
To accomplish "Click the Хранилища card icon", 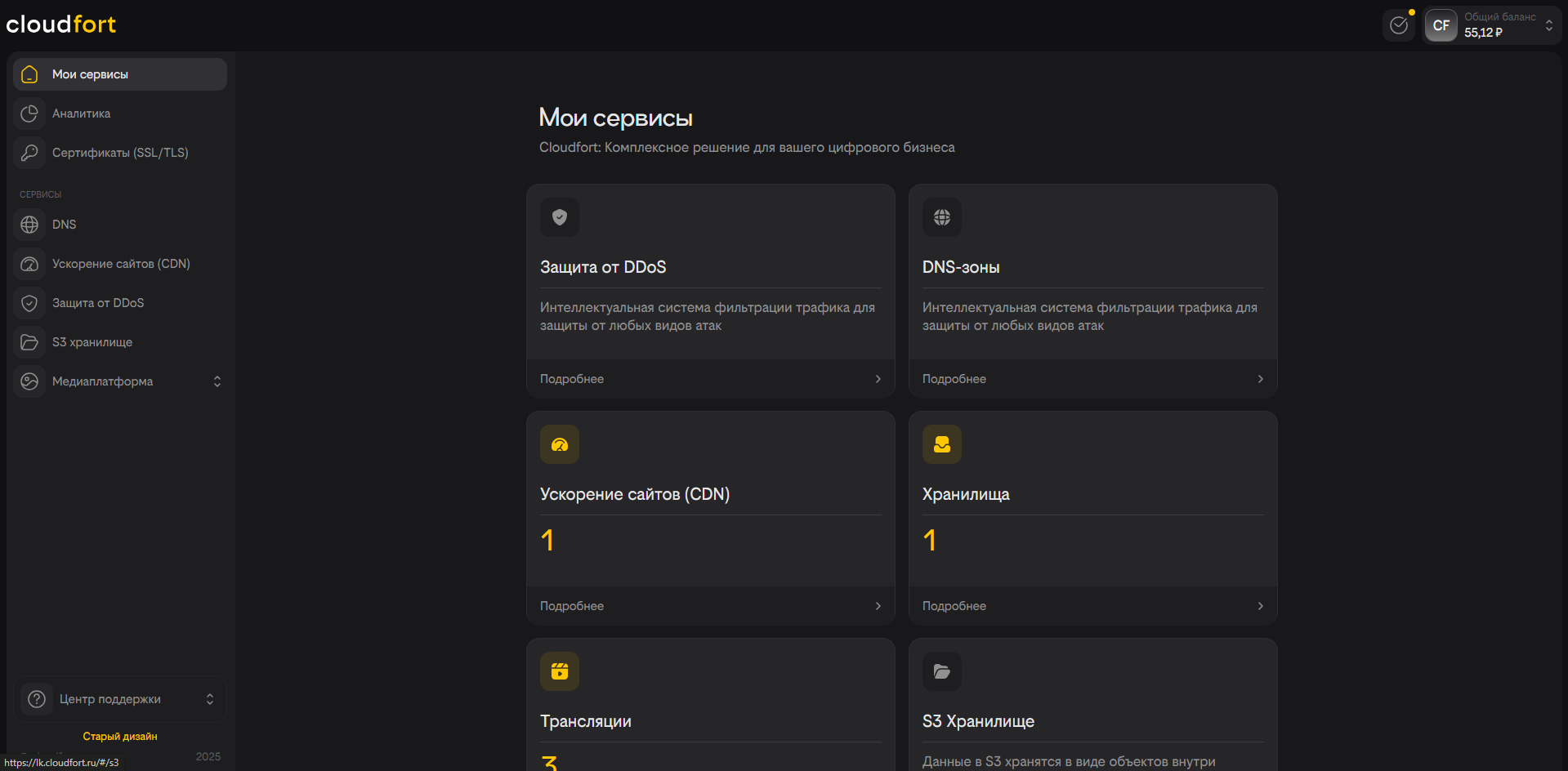I will click(x=942, y=444).
